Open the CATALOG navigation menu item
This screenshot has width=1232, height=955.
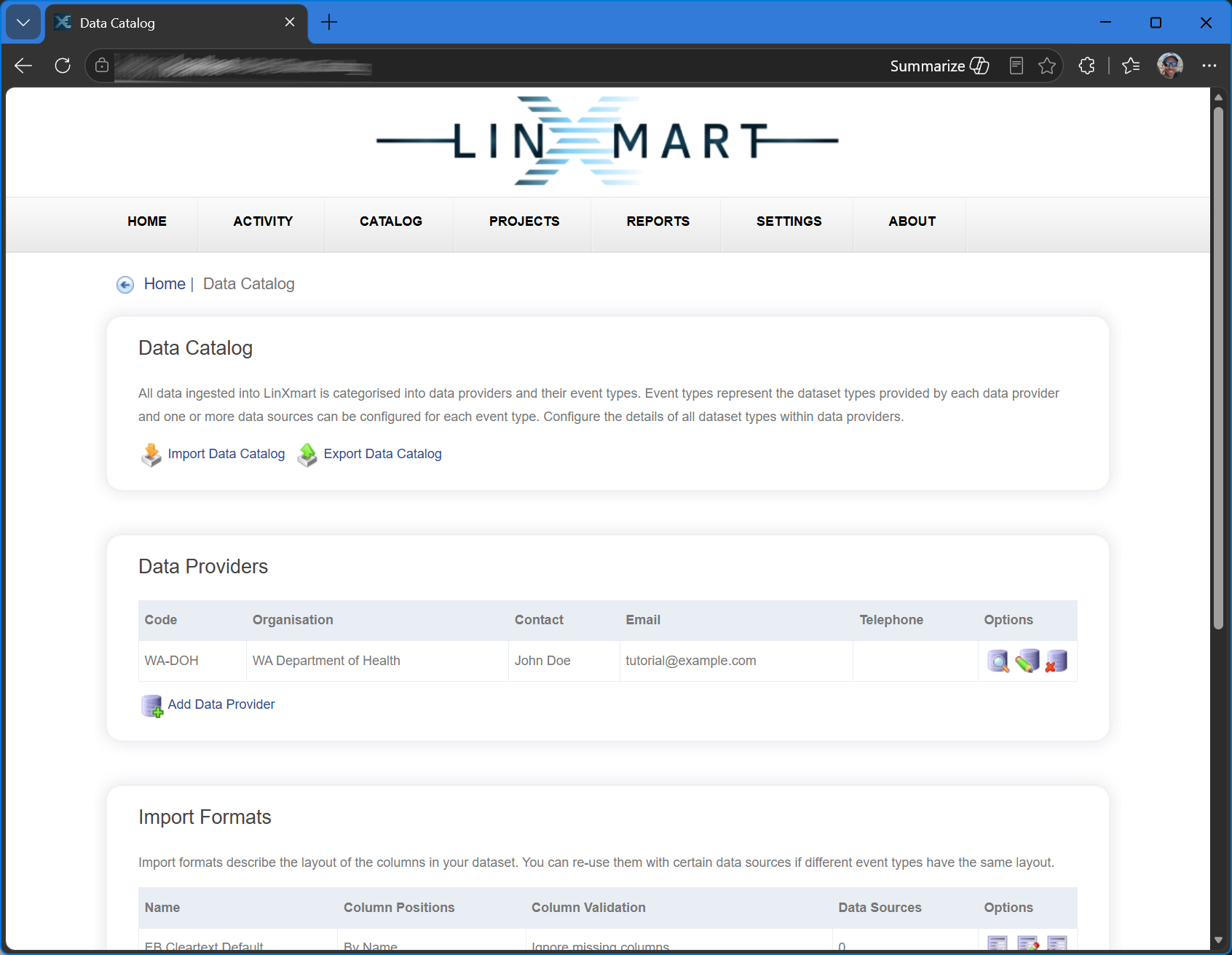point(391,221)
